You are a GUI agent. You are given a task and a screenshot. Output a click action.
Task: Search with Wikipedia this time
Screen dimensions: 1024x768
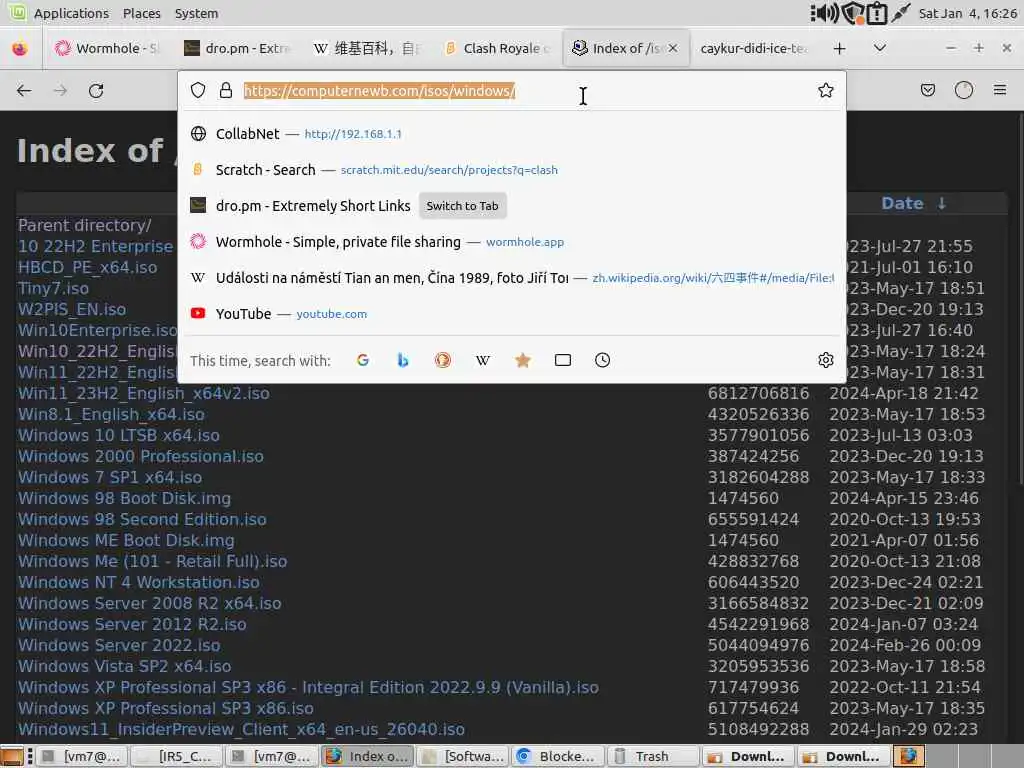[483, 360]
